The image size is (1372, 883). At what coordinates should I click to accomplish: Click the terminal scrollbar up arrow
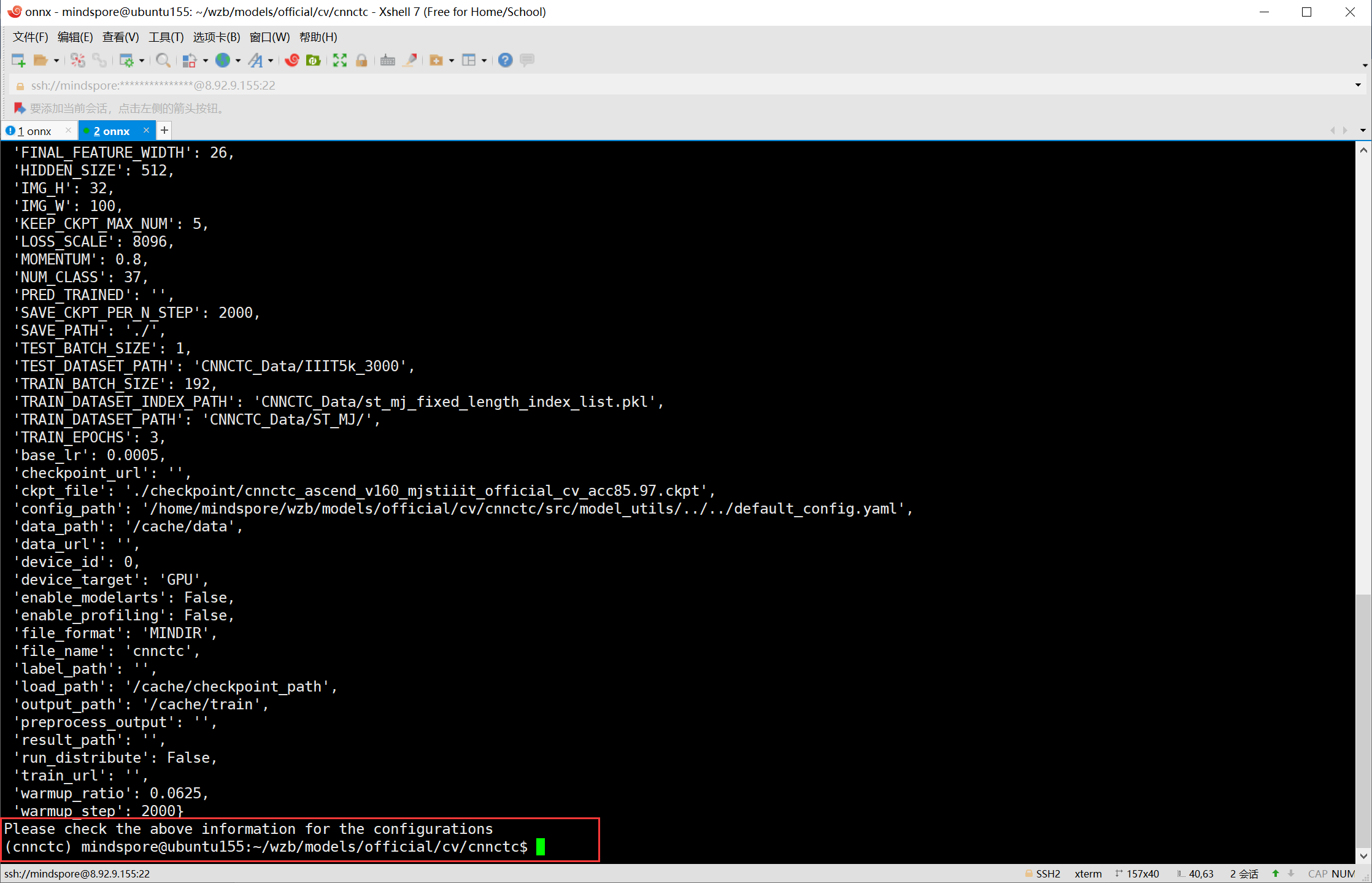[1363, 150]
